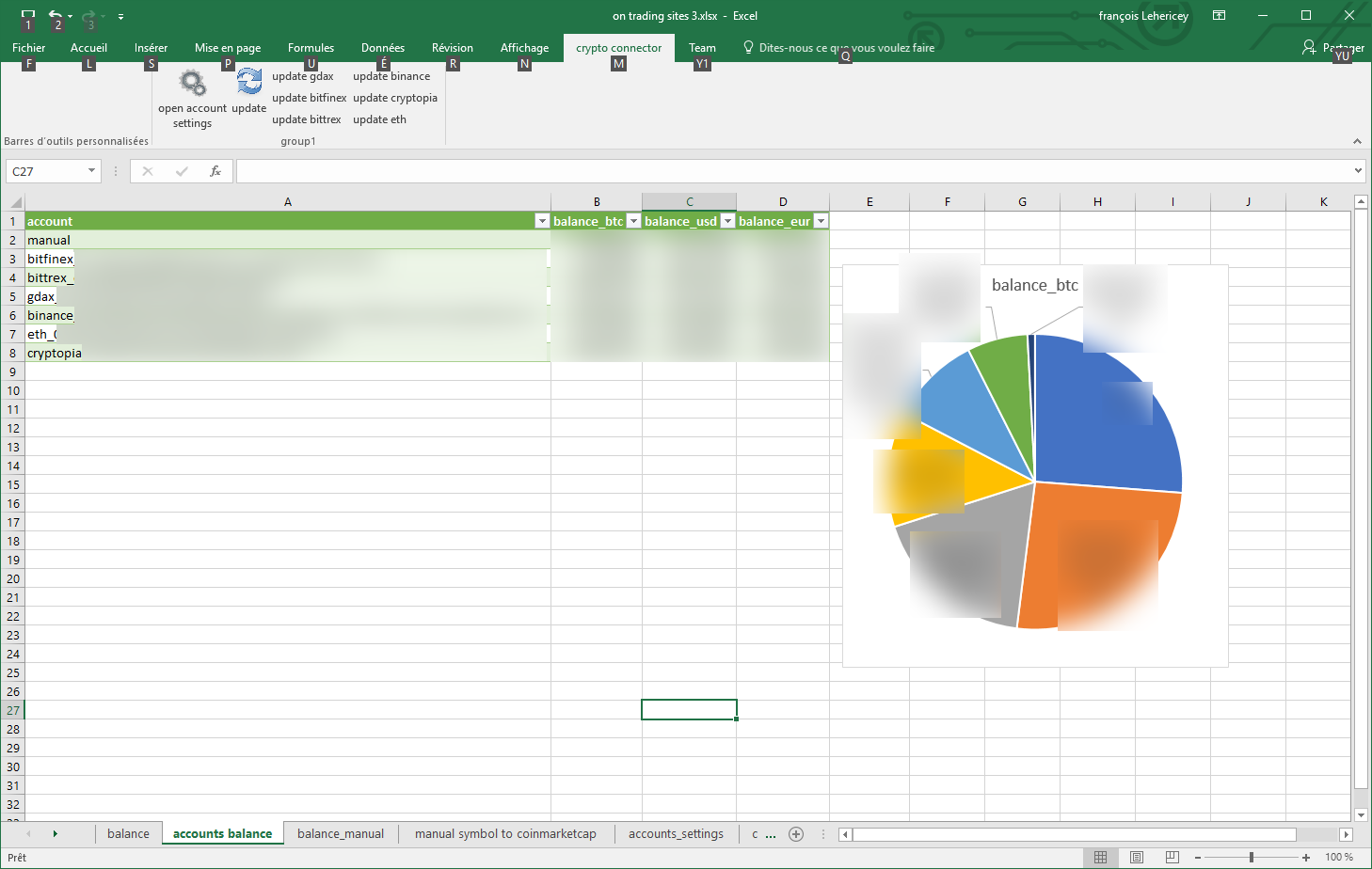Click the open account settings gear icon

pos(193,83)
